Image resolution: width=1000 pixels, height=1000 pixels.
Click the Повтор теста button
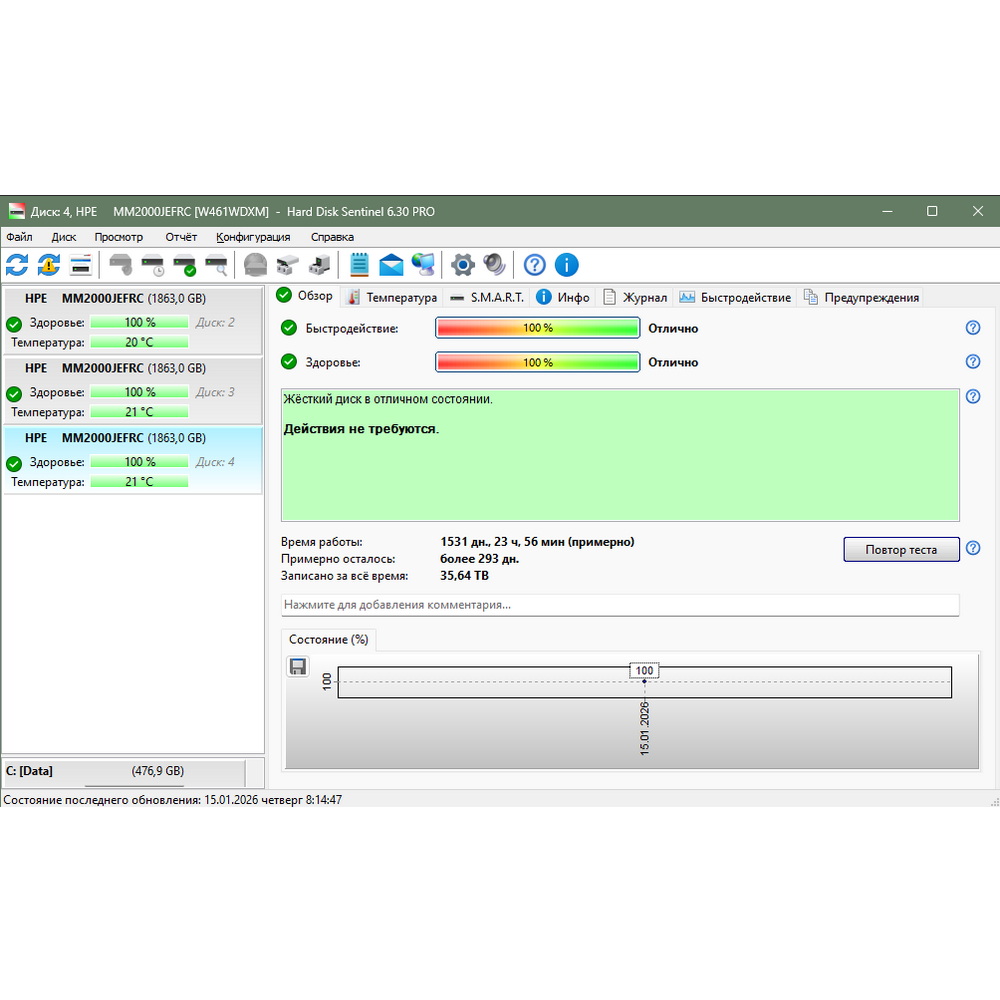[901, 550]
